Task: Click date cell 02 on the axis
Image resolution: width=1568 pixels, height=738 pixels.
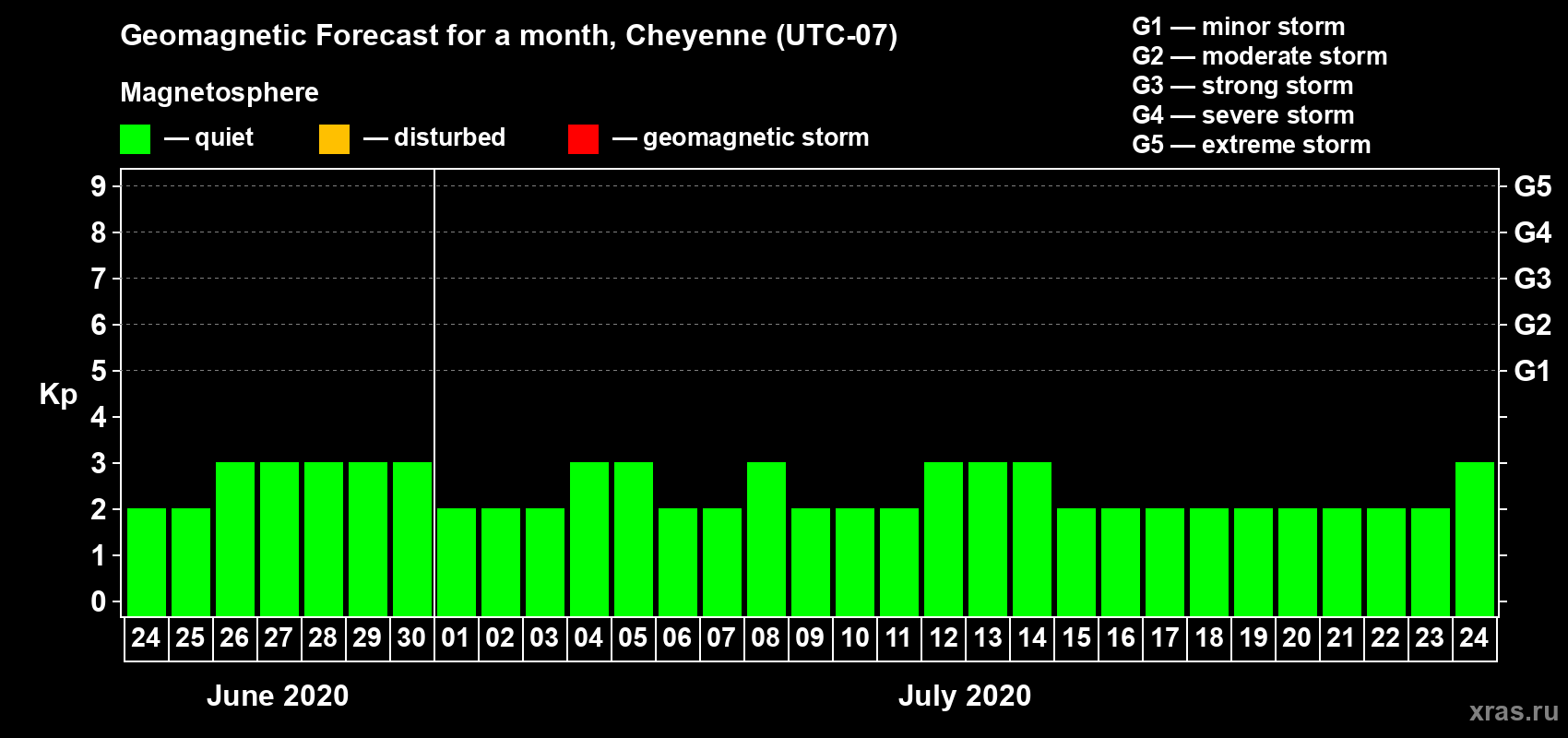Action: pyautogui.click(x=501, y=638)
